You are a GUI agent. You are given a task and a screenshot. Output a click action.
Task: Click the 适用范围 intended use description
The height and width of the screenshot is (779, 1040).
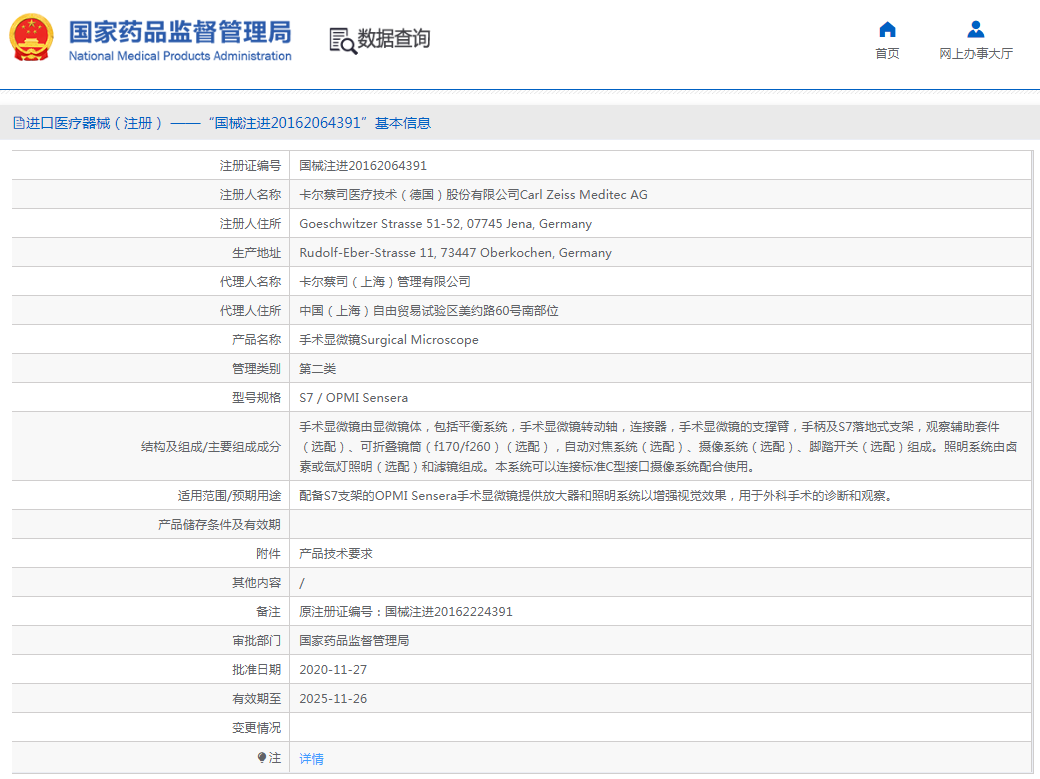click(x=596, y=496)
